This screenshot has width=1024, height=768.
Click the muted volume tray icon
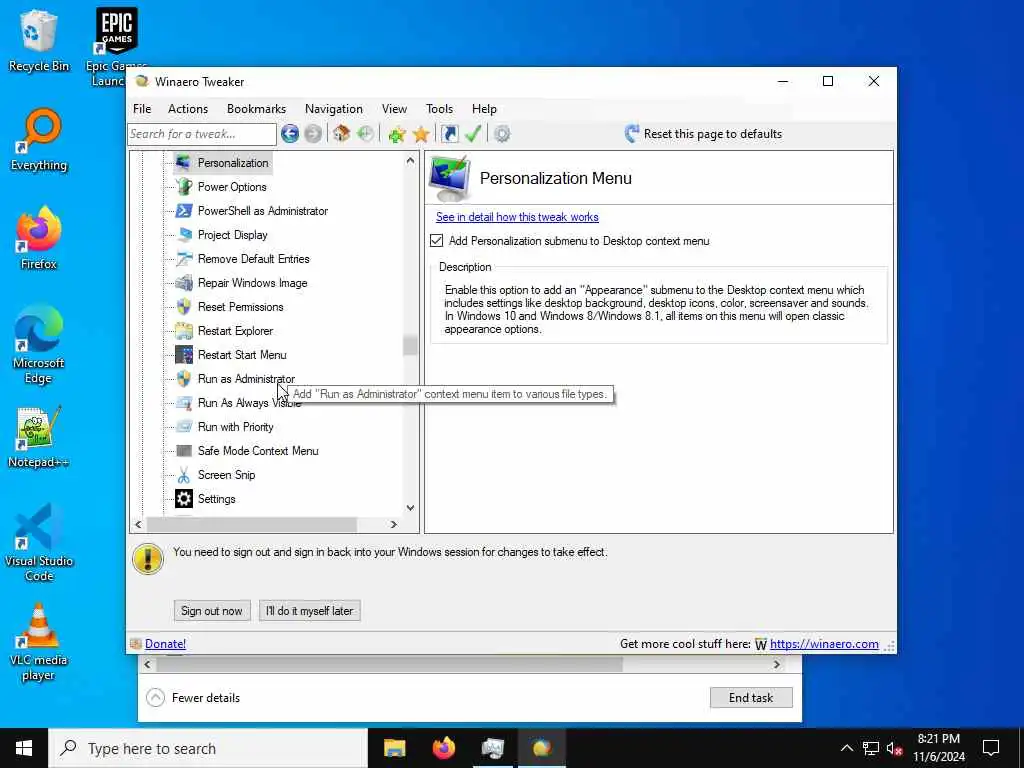tap(895, 748)
